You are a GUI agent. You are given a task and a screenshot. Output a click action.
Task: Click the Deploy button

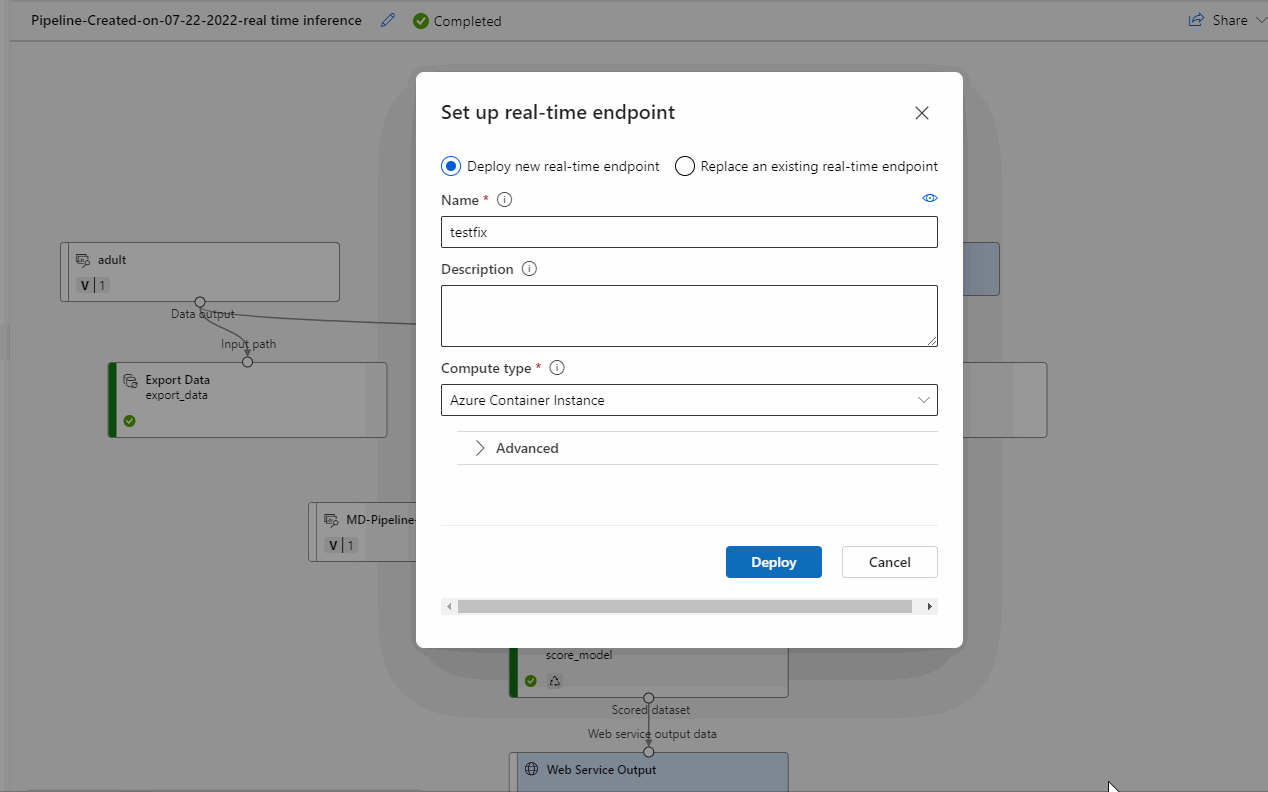[x=773, y=561]
